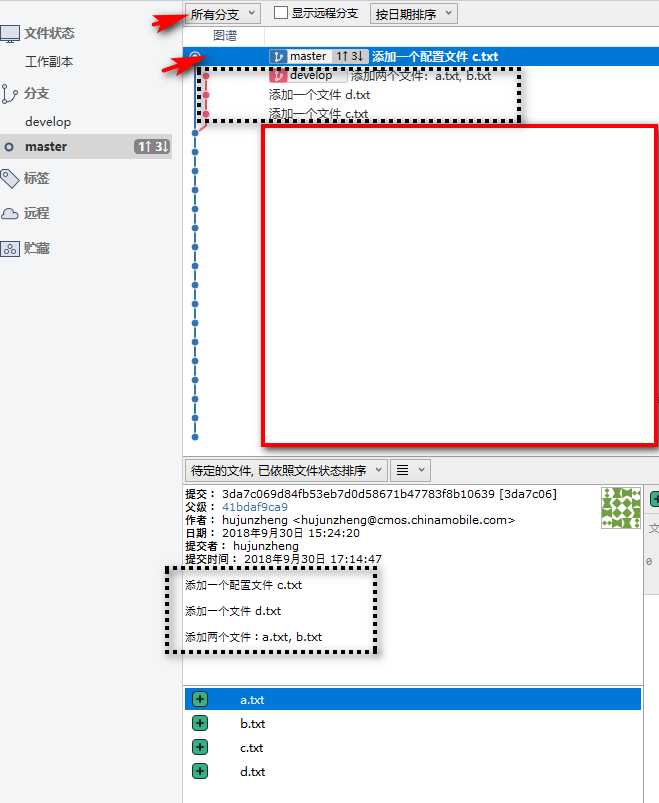The image size is (659, 803).
Task: Click the 远程 cloud icon
Action: coord(10,214)
